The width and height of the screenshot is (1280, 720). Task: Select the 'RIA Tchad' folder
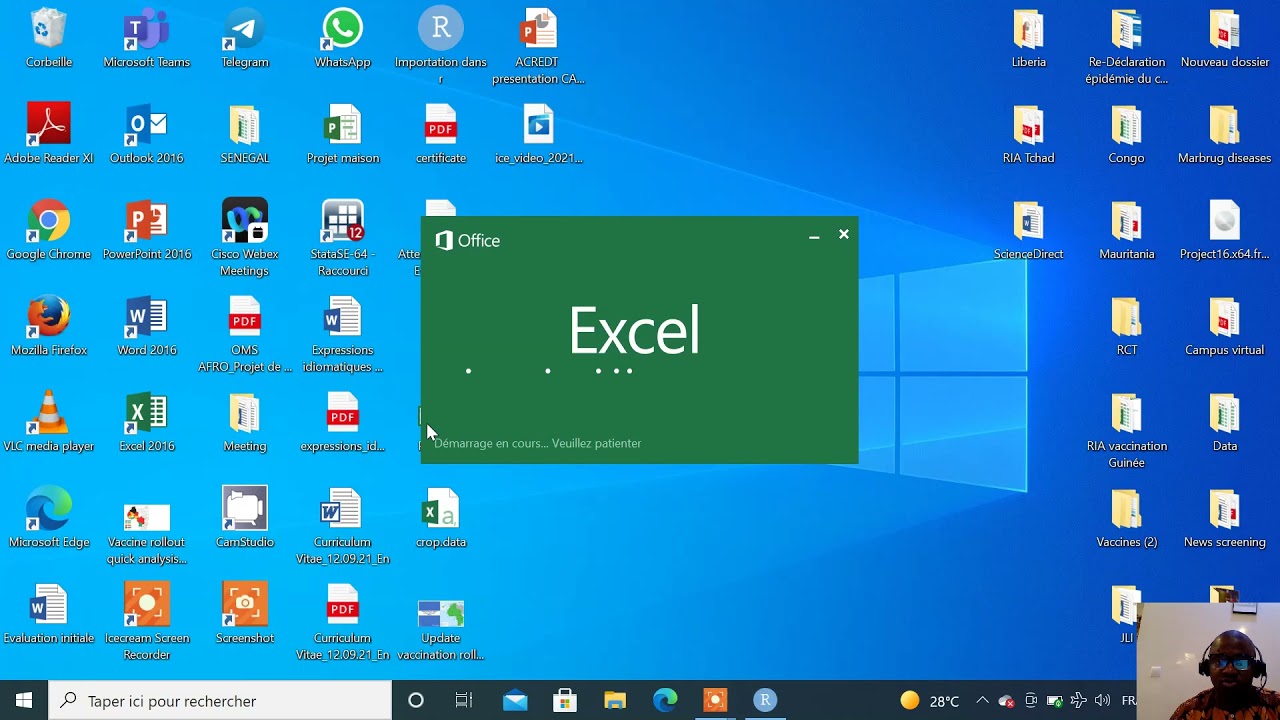pos(1029,134)
